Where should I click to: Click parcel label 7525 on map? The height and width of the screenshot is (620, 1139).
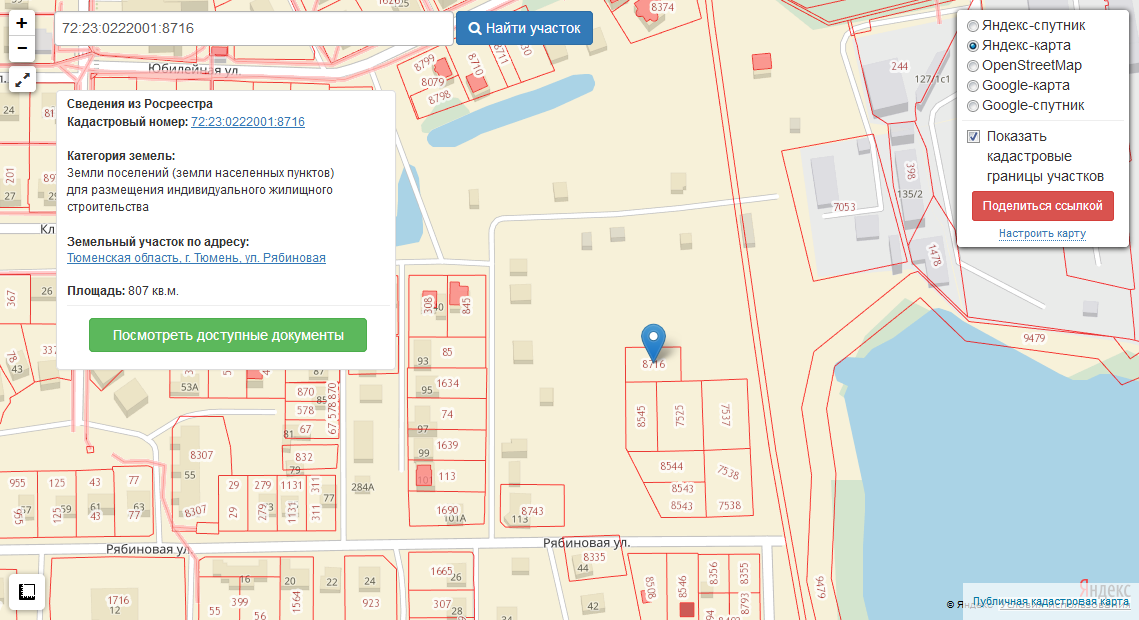point(679,416)
